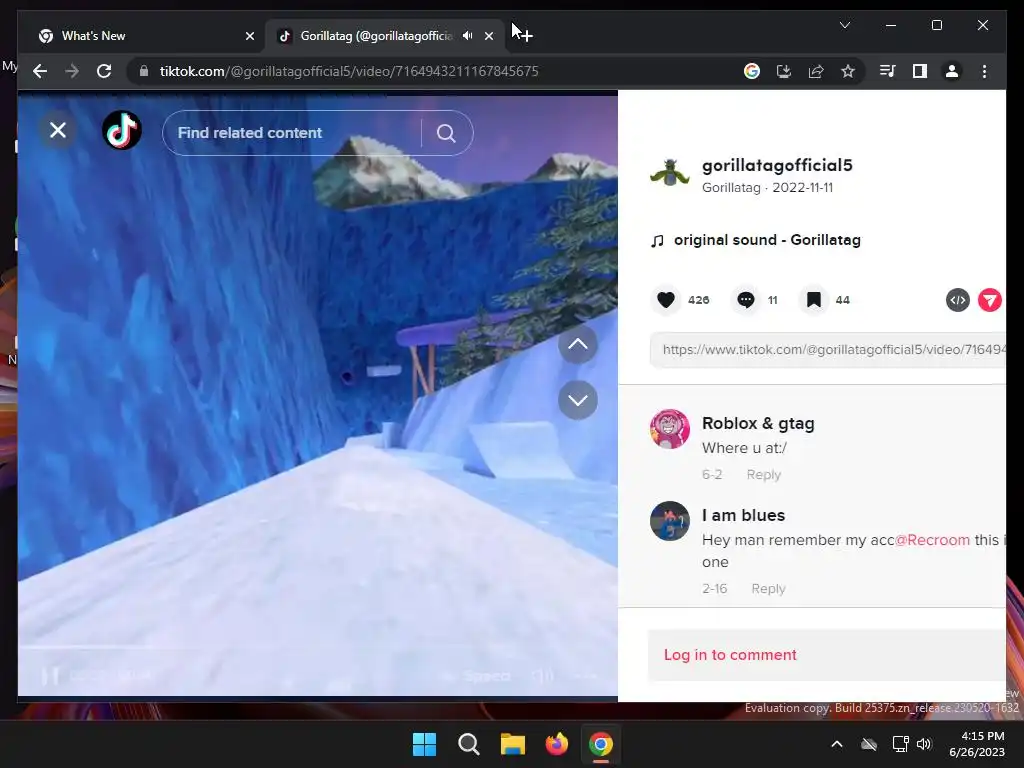Open File Explorer from taskbar

pyautogui.click(x=513, y=744)
